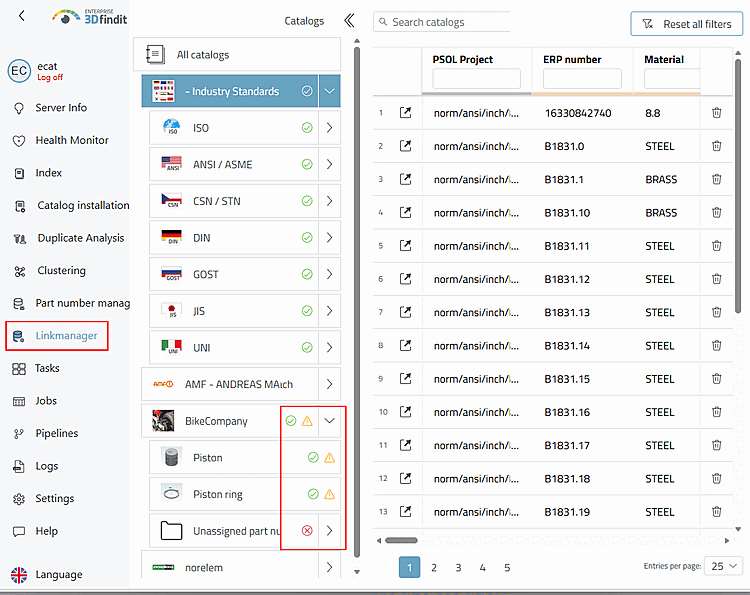The height and width of the screenshot is (595, 750).
Task: Toggle the ISO green check status
Action: pos(307,128)
